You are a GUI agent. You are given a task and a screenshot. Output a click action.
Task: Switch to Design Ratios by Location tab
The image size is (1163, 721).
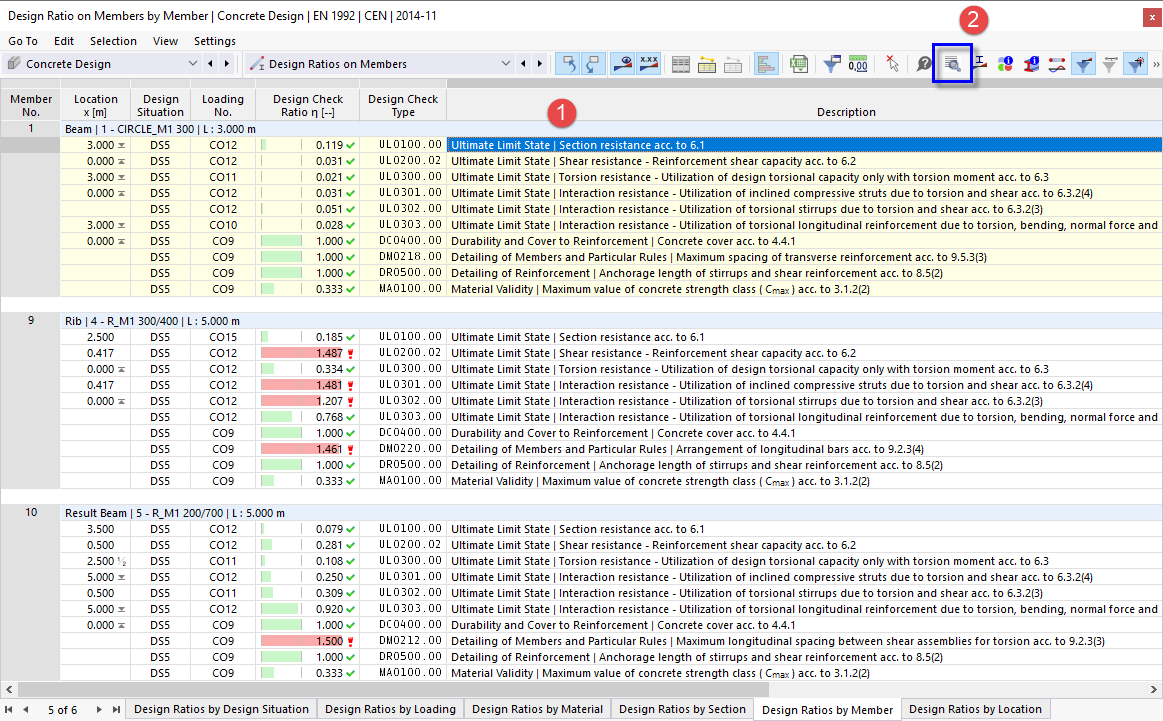[975, 709]
